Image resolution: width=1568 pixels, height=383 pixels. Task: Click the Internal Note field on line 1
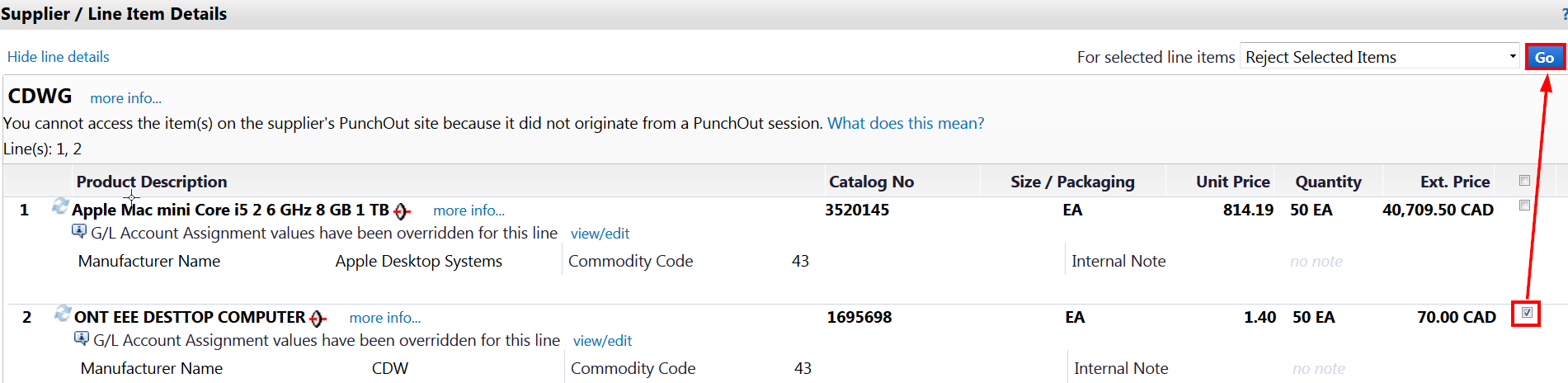[1316, 262]
